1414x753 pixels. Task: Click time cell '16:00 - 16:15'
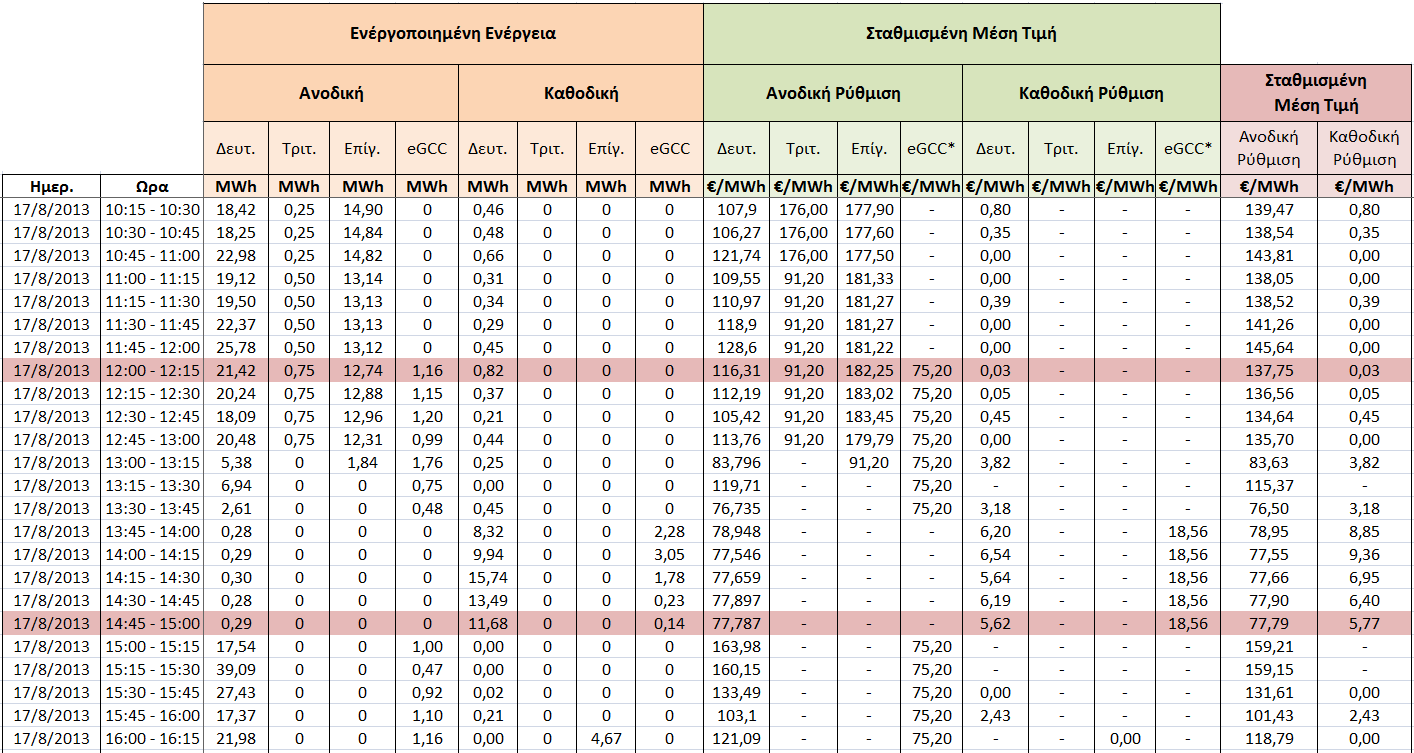pyautogui.click(x=153, y=739)
